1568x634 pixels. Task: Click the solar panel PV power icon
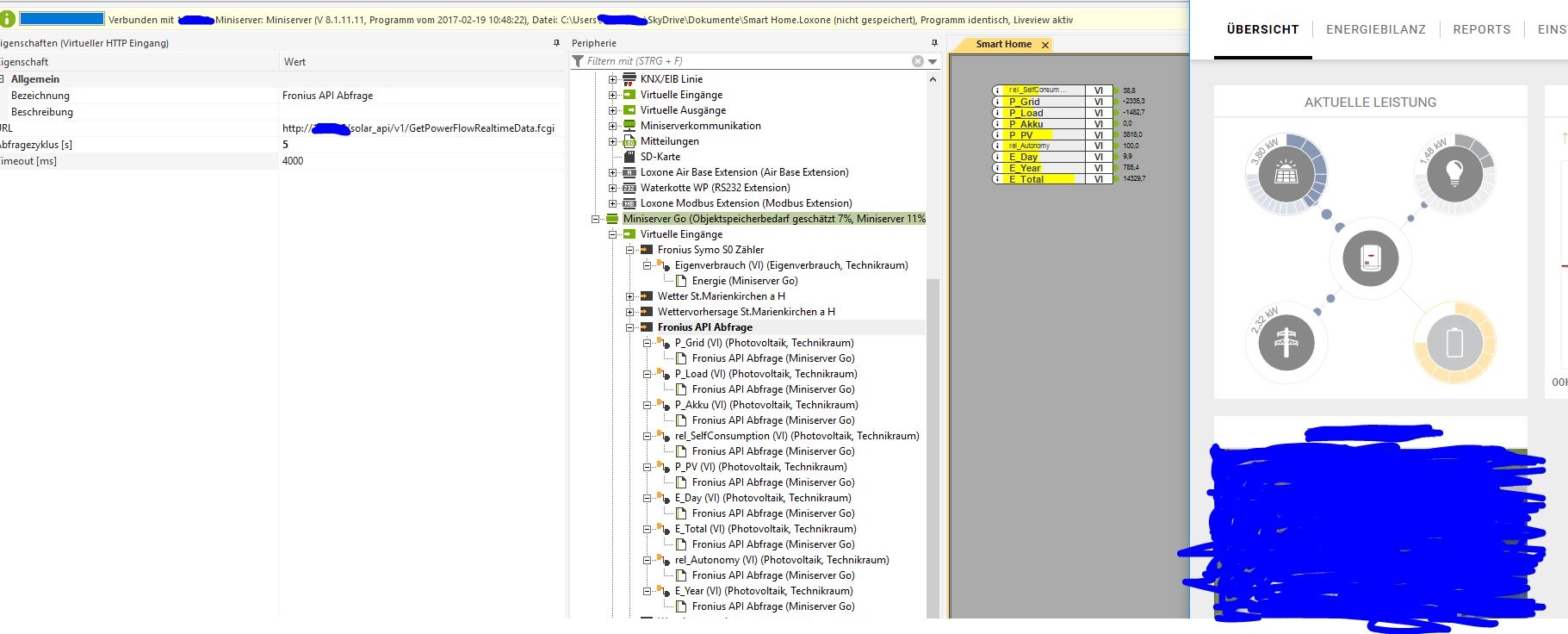point(1286,174)
